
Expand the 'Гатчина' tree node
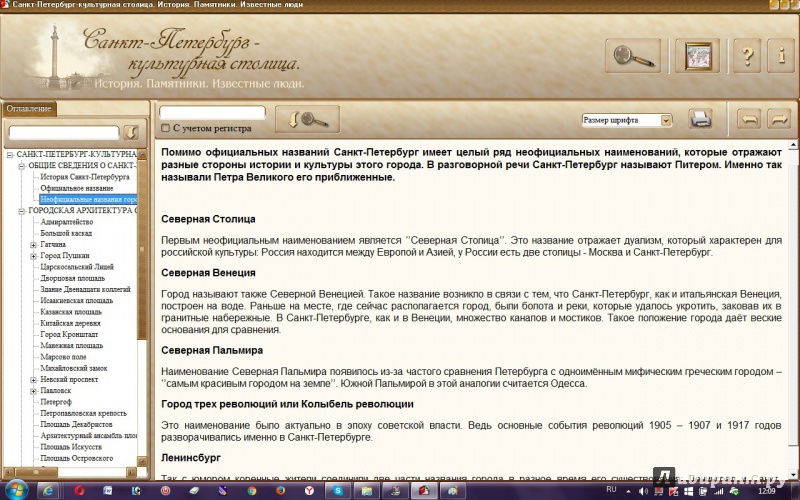(33, 244)
